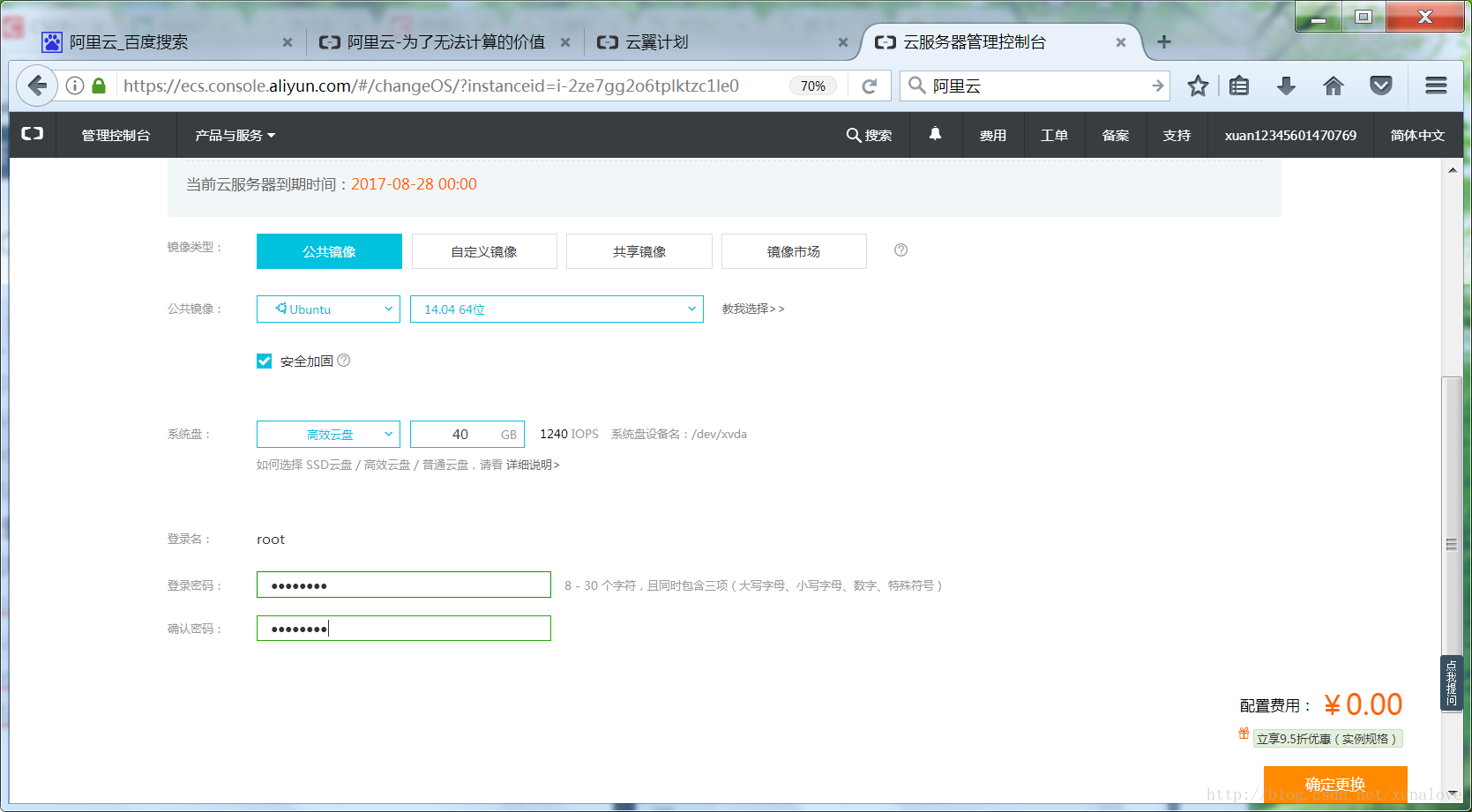This screenshot has height=812, width=1472.
Task: Close the 云翼计划 tab
Action: (x=843, y=42)
